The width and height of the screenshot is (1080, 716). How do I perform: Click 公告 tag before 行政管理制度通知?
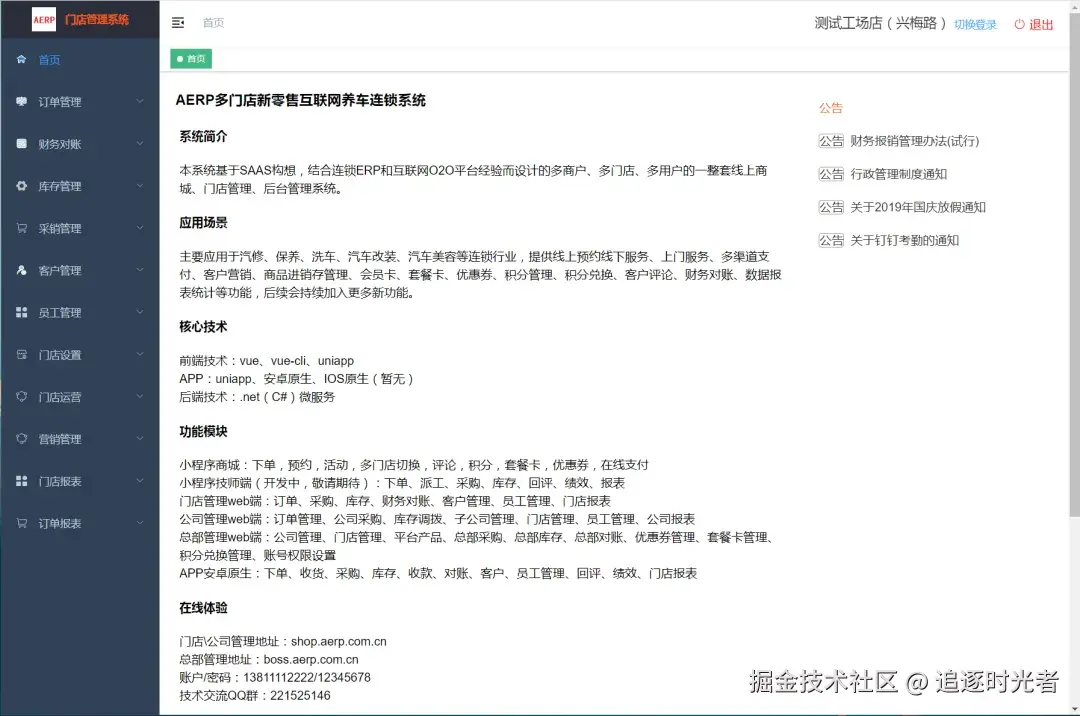[x=831, y=174]
